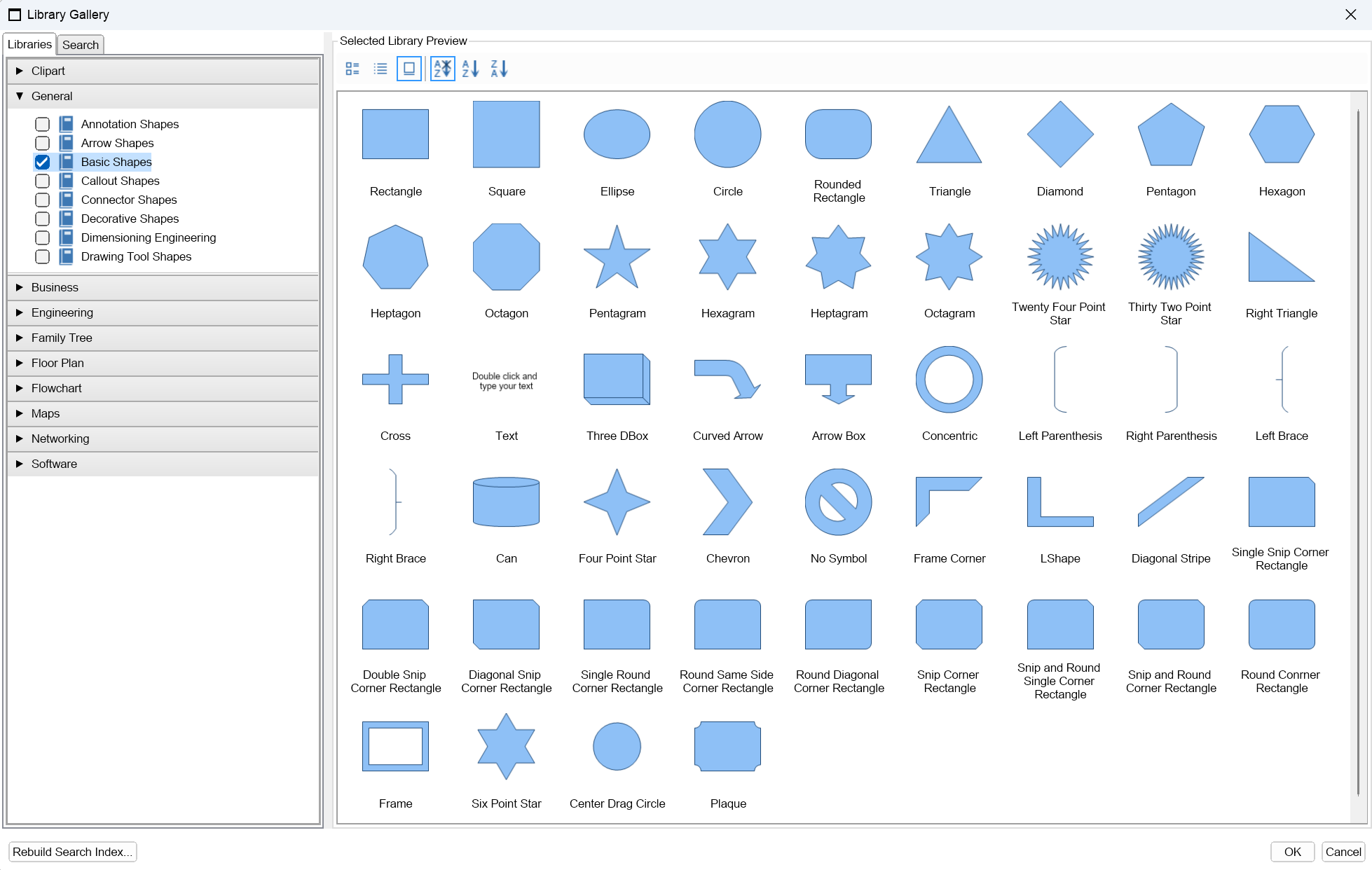Pick the Curved Arrow shape
Screen dimensions: 1372x870
[x=727, y=380]
